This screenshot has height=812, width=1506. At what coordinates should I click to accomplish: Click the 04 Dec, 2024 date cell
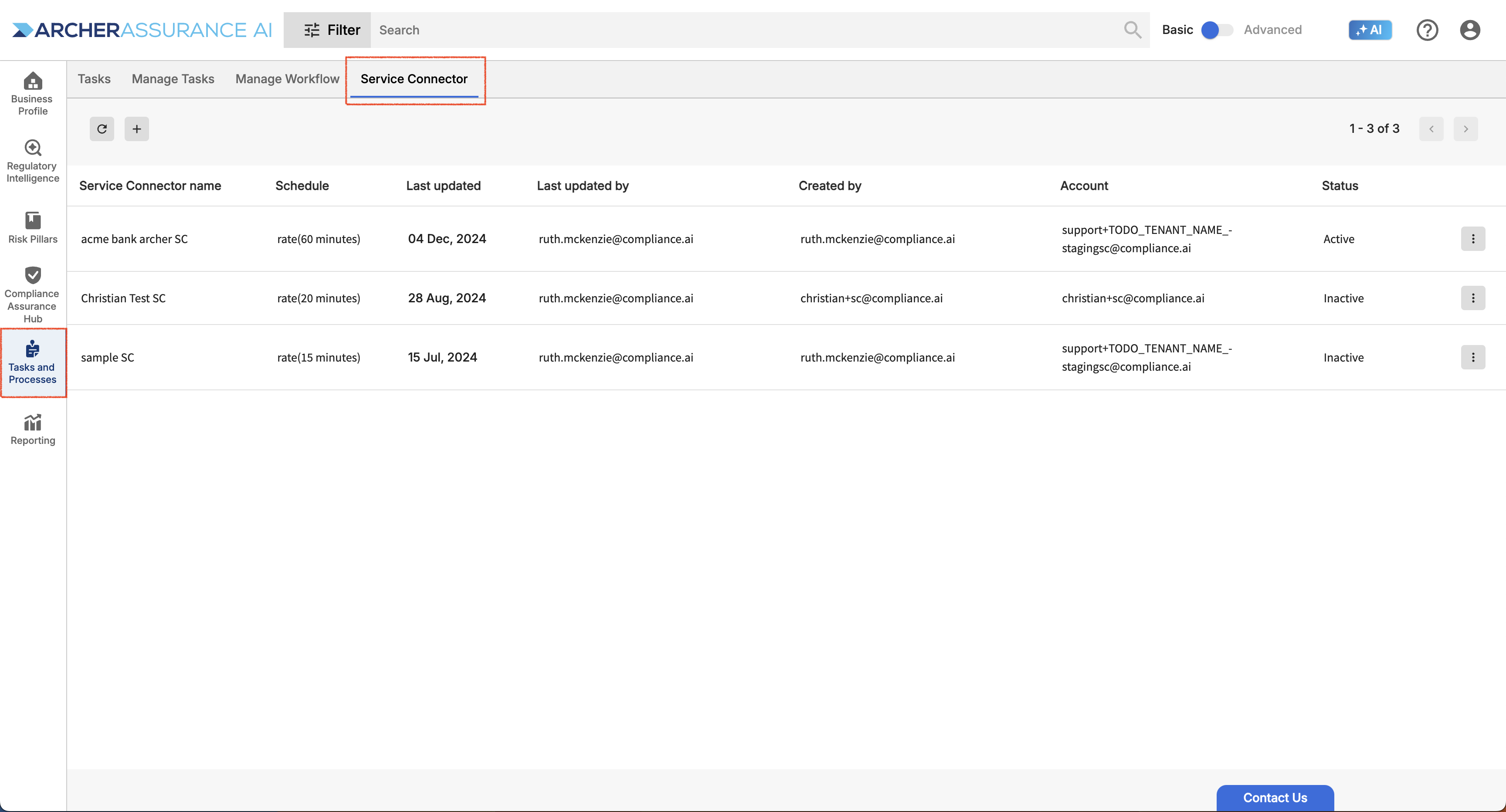pos(447,239)
